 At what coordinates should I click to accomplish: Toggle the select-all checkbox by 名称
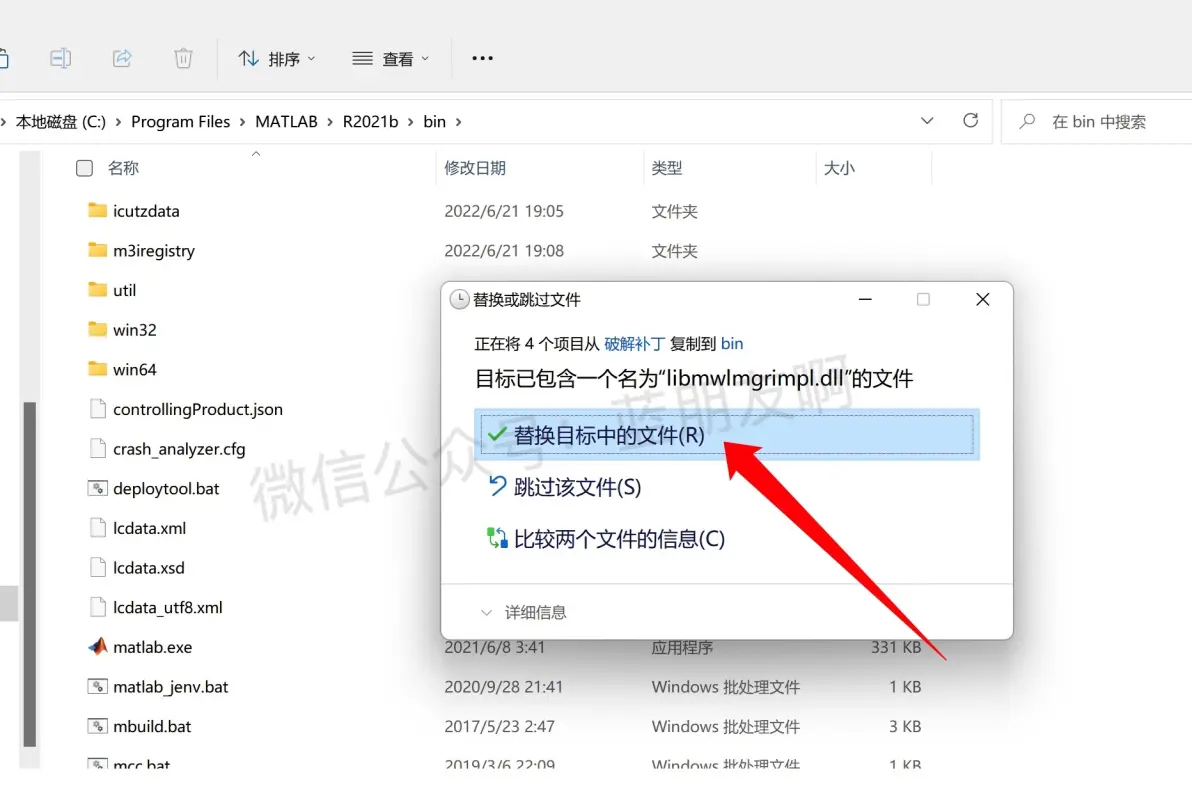(84, 168)
